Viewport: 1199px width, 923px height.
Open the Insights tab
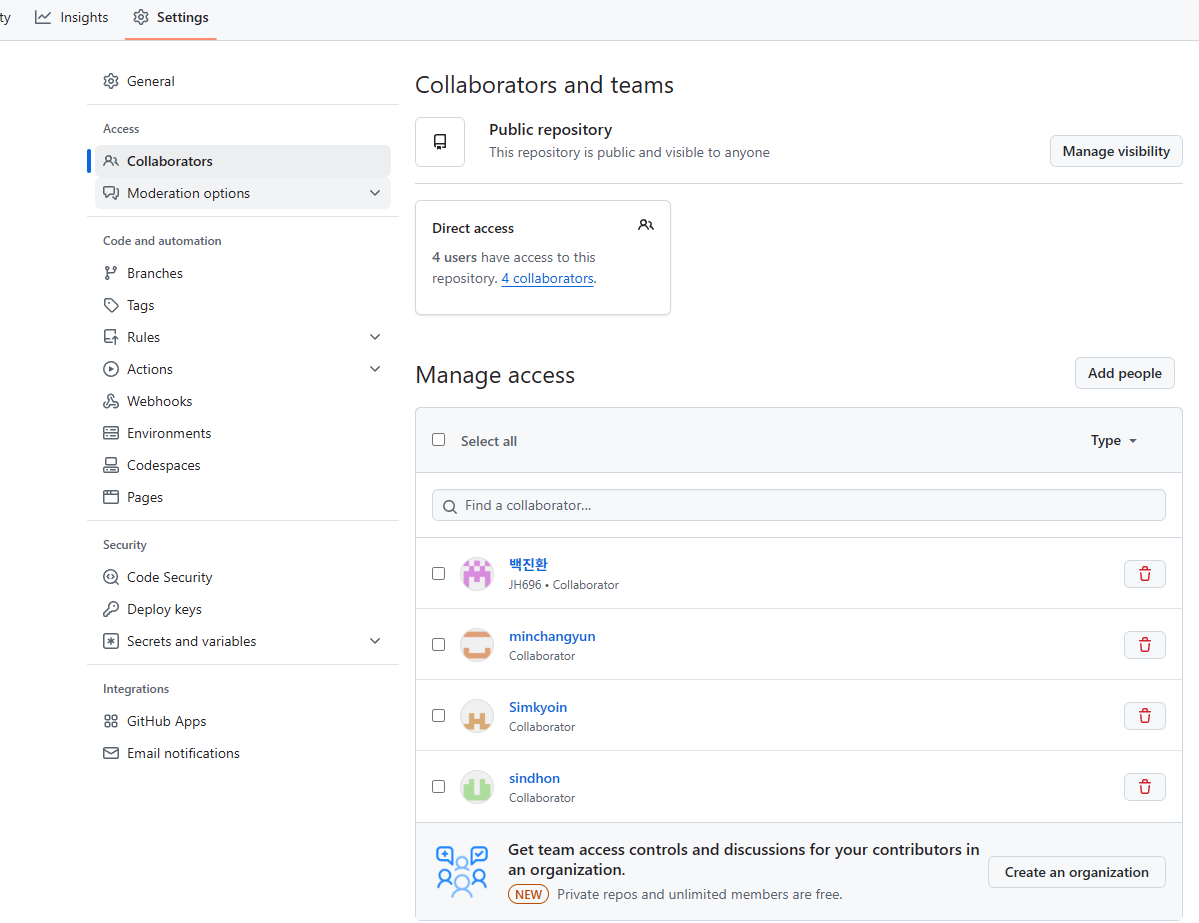tap(72, 17)
